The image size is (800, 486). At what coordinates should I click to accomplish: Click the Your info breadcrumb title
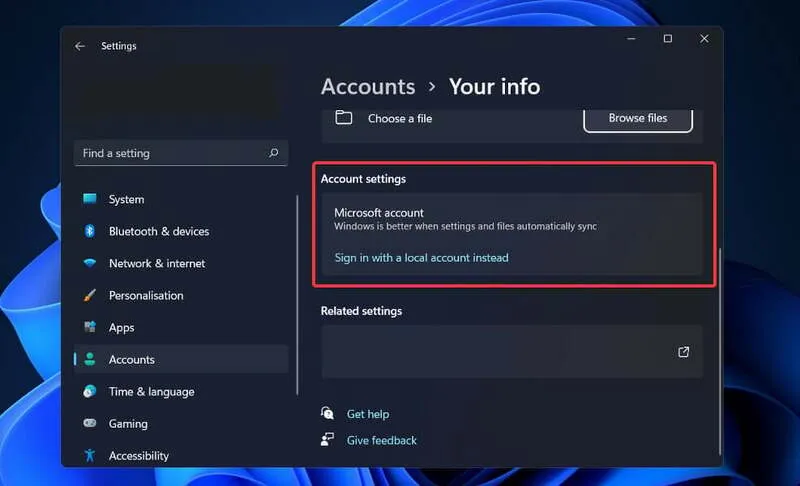(x=494, y=86)
